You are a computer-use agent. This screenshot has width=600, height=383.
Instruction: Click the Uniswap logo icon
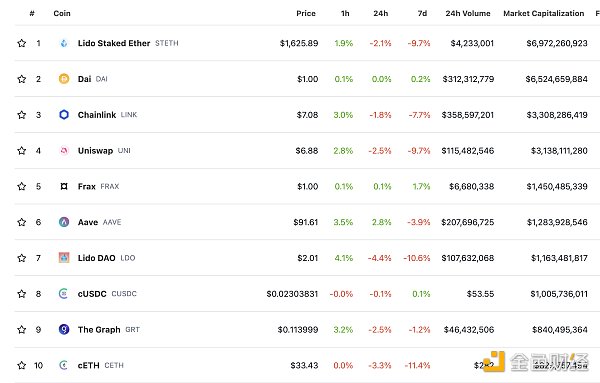pyautogui.click(x=64, y=151)
